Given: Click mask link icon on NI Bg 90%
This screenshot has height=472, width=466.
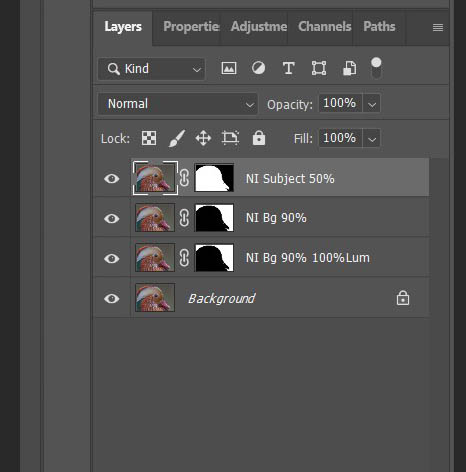Looking at the screenshot, I should pos(184,218).
